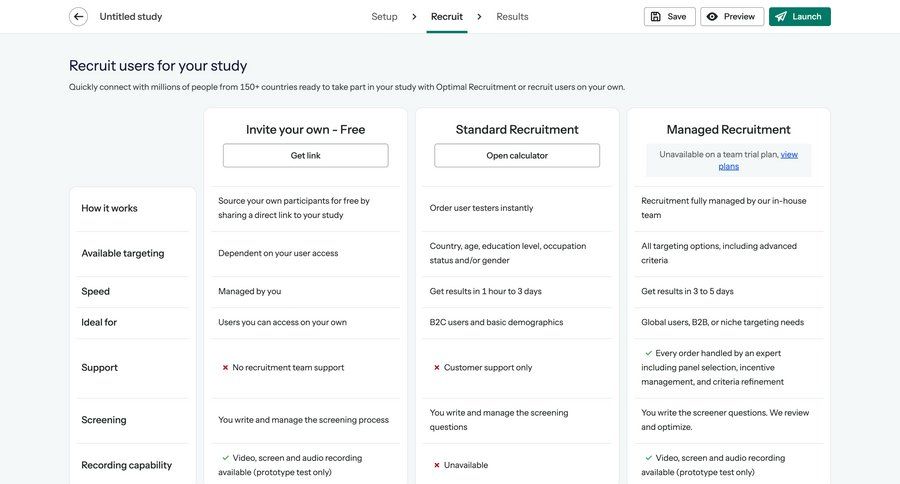The image size is (900, 484).
Task: Click green checkmark in Invite your own recording
Action: click(226, 458)
